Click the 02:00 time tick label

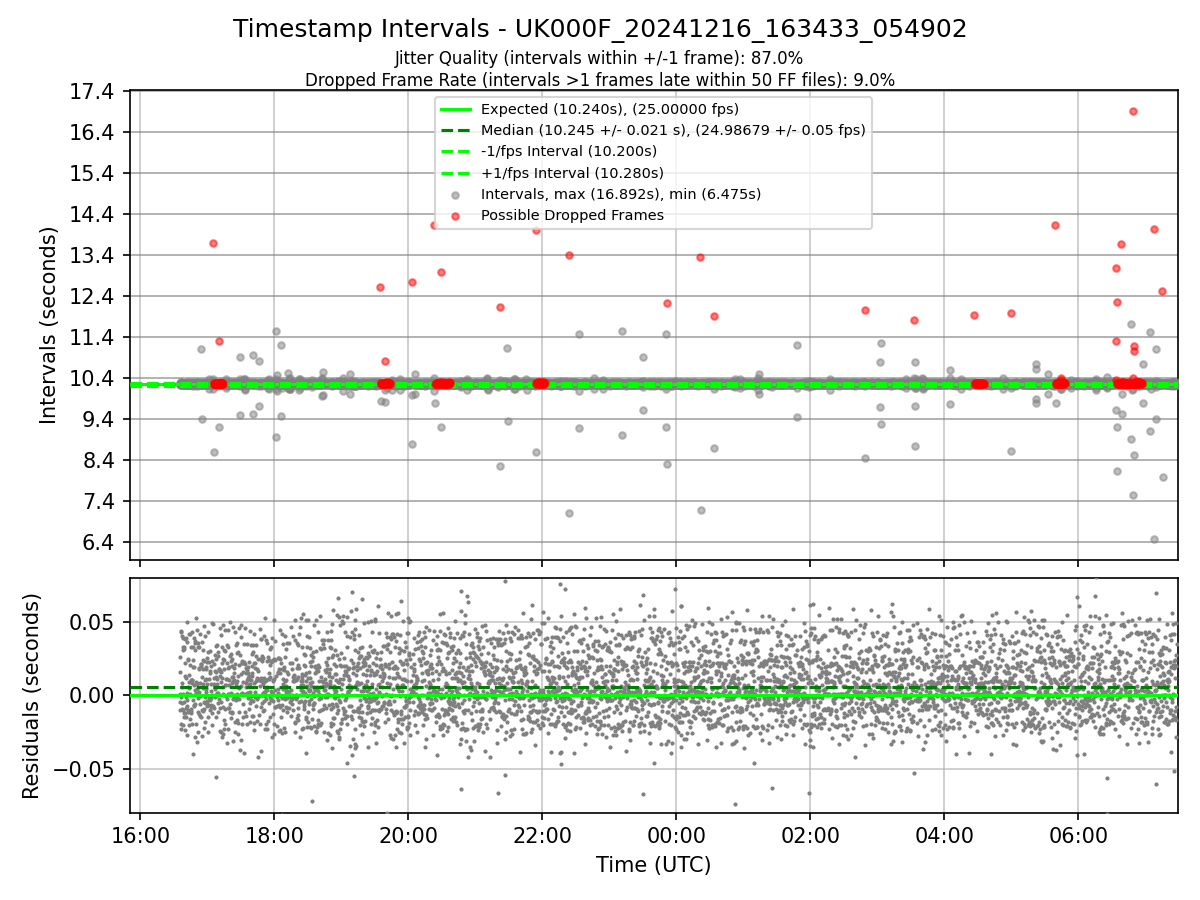[x=810, y=835]
